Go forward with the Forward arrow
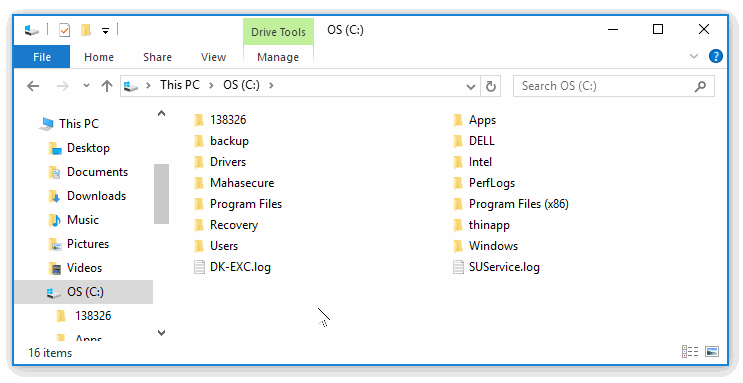Image resolution: width=743 pixels, height=383 pixels. pos(63,86)
